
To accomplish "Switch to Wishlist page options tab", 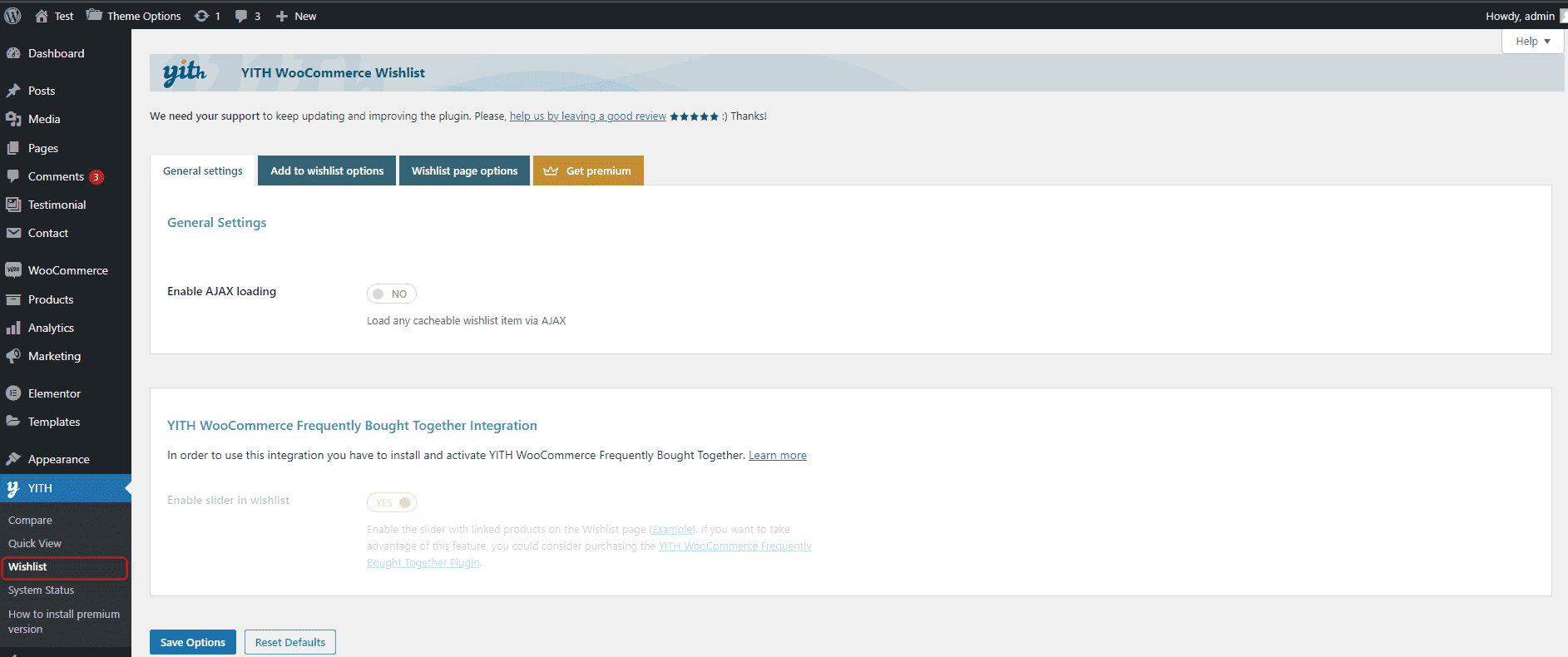I will [x=464, y=170].
